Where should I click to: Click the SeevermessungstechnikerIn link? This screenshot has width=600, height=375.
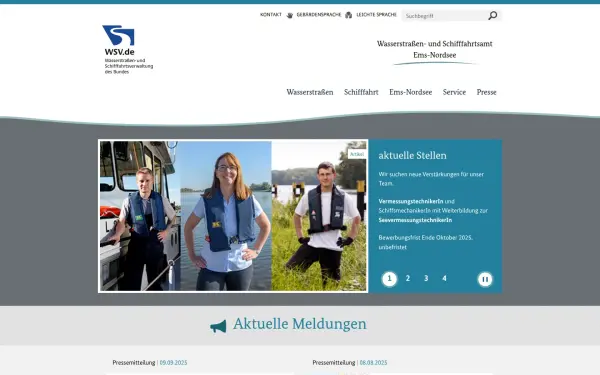tap(415, 220)
